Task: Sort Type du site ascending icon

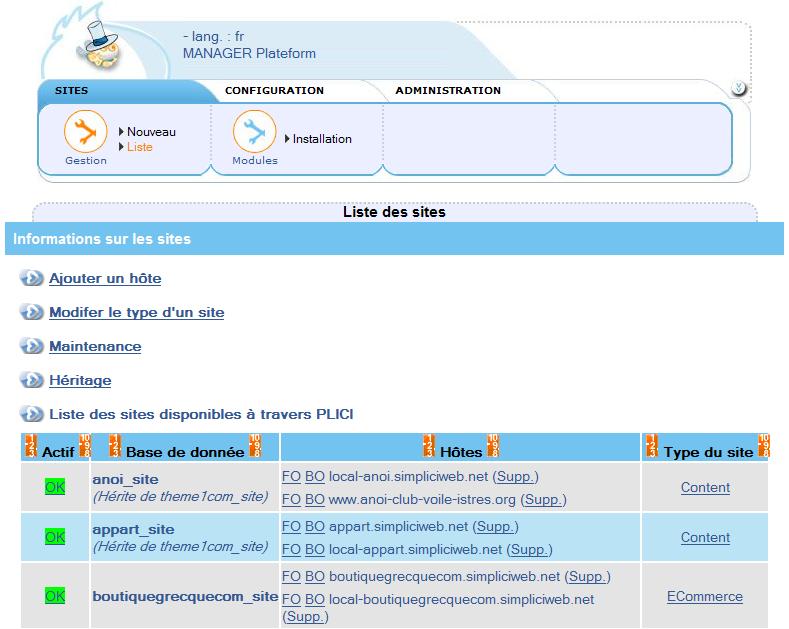Action: pyautogui.click(x=652, y=446)
